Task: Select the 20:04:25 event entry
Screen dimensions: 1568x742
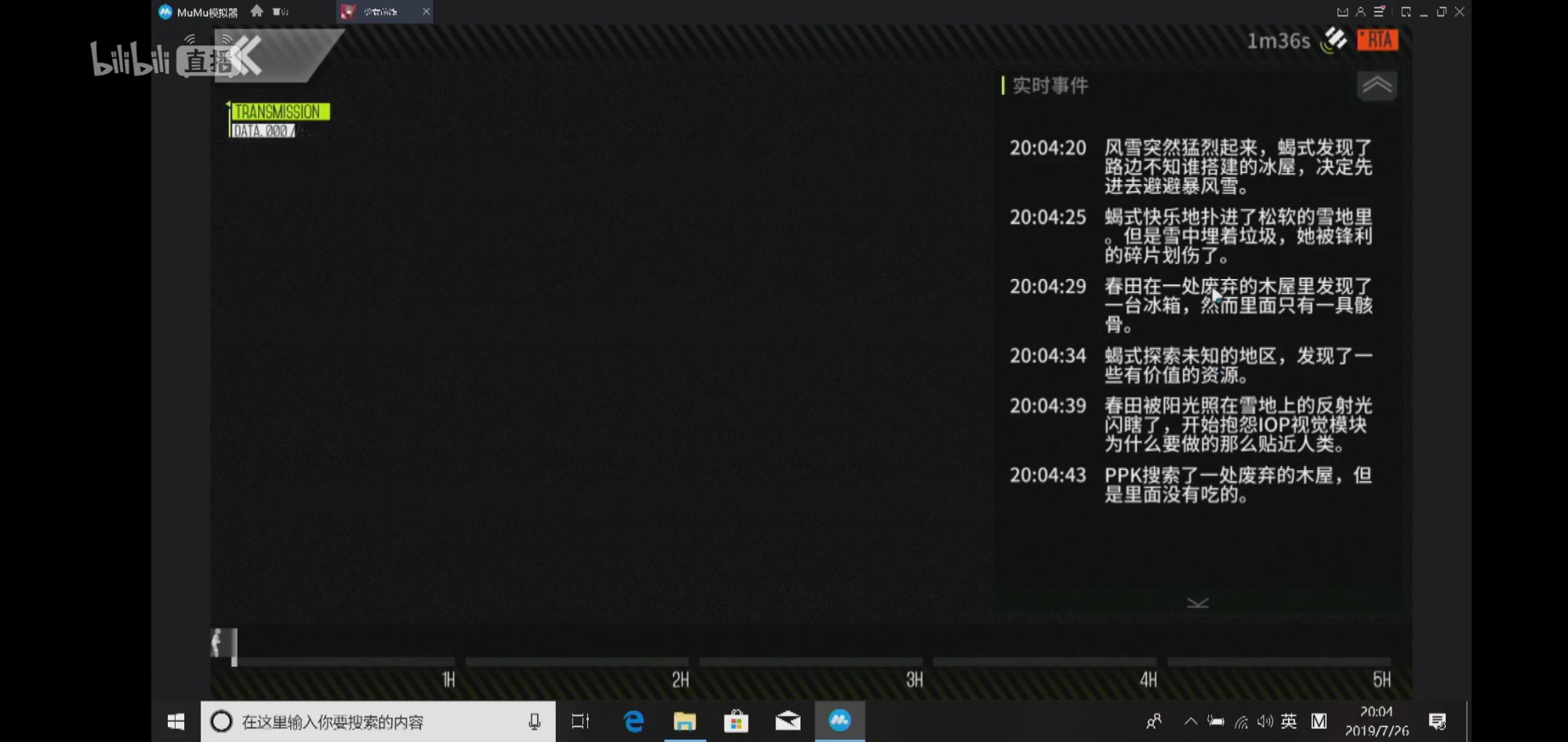Action: tap(1191, 236)
